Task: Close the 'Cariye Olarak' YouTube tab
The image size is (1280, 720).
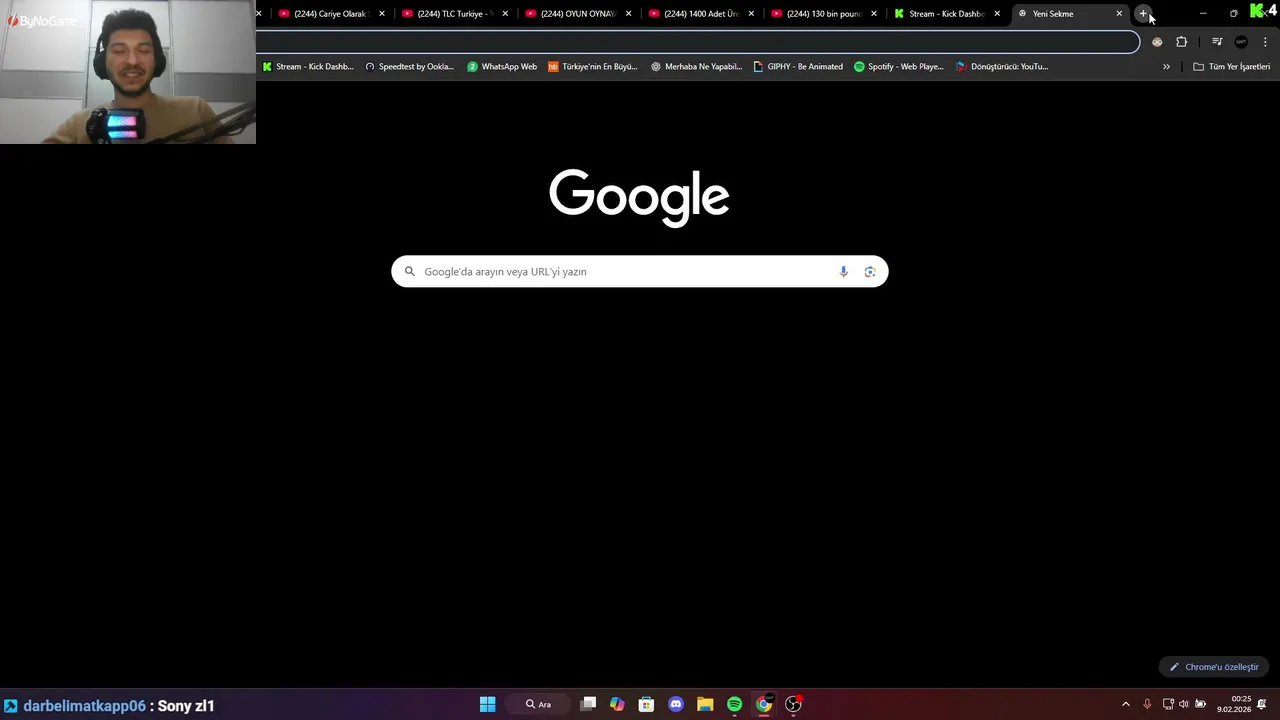Action: (382, 14)
